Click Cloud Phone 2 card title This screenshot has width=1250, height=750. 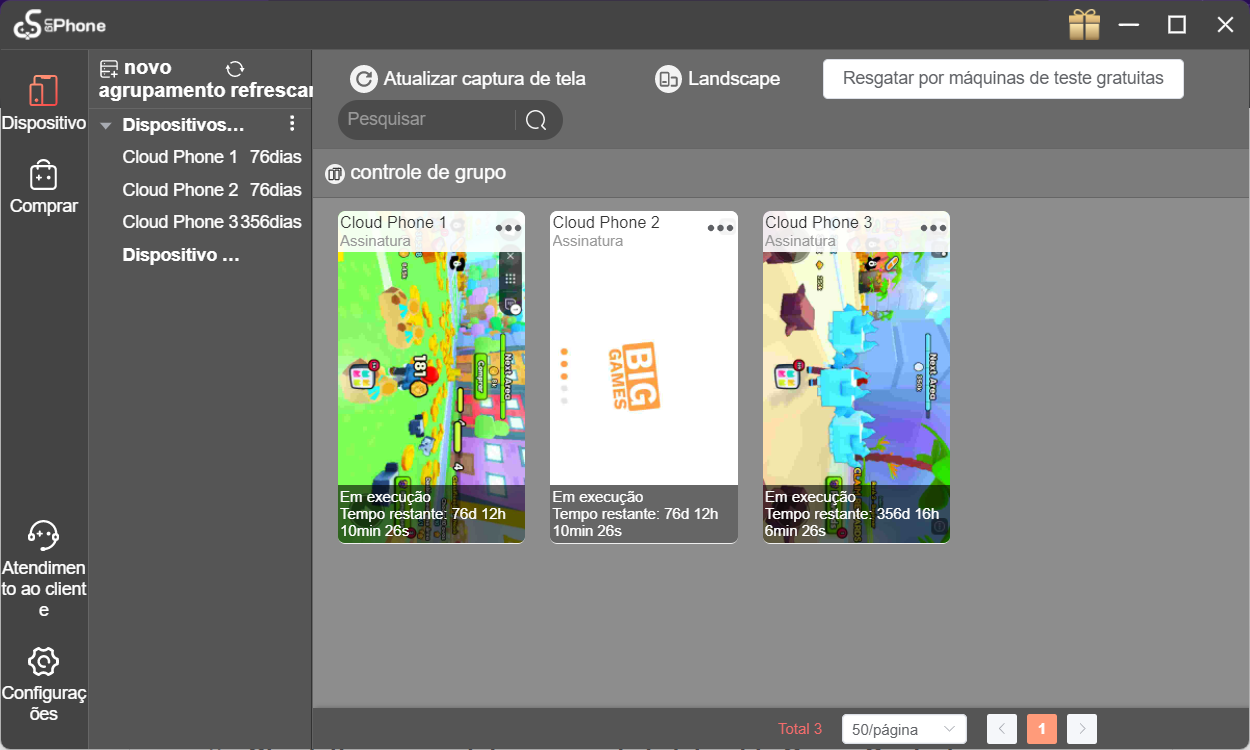(x=606, y=222)
